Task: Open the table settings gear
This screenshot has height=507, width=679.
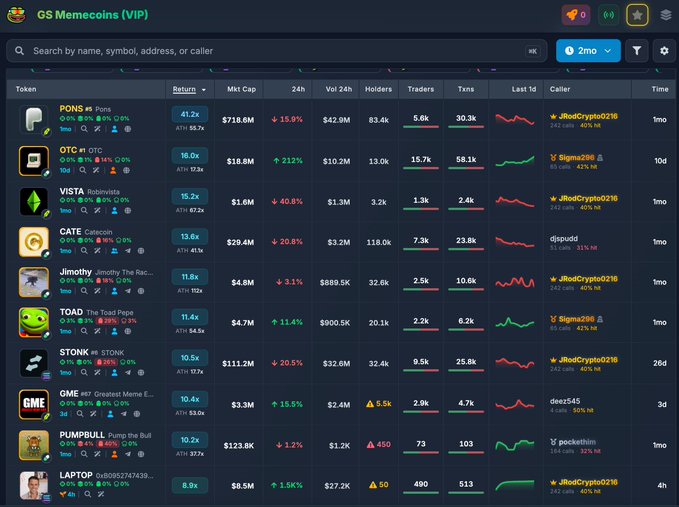Action: (664, 51)
